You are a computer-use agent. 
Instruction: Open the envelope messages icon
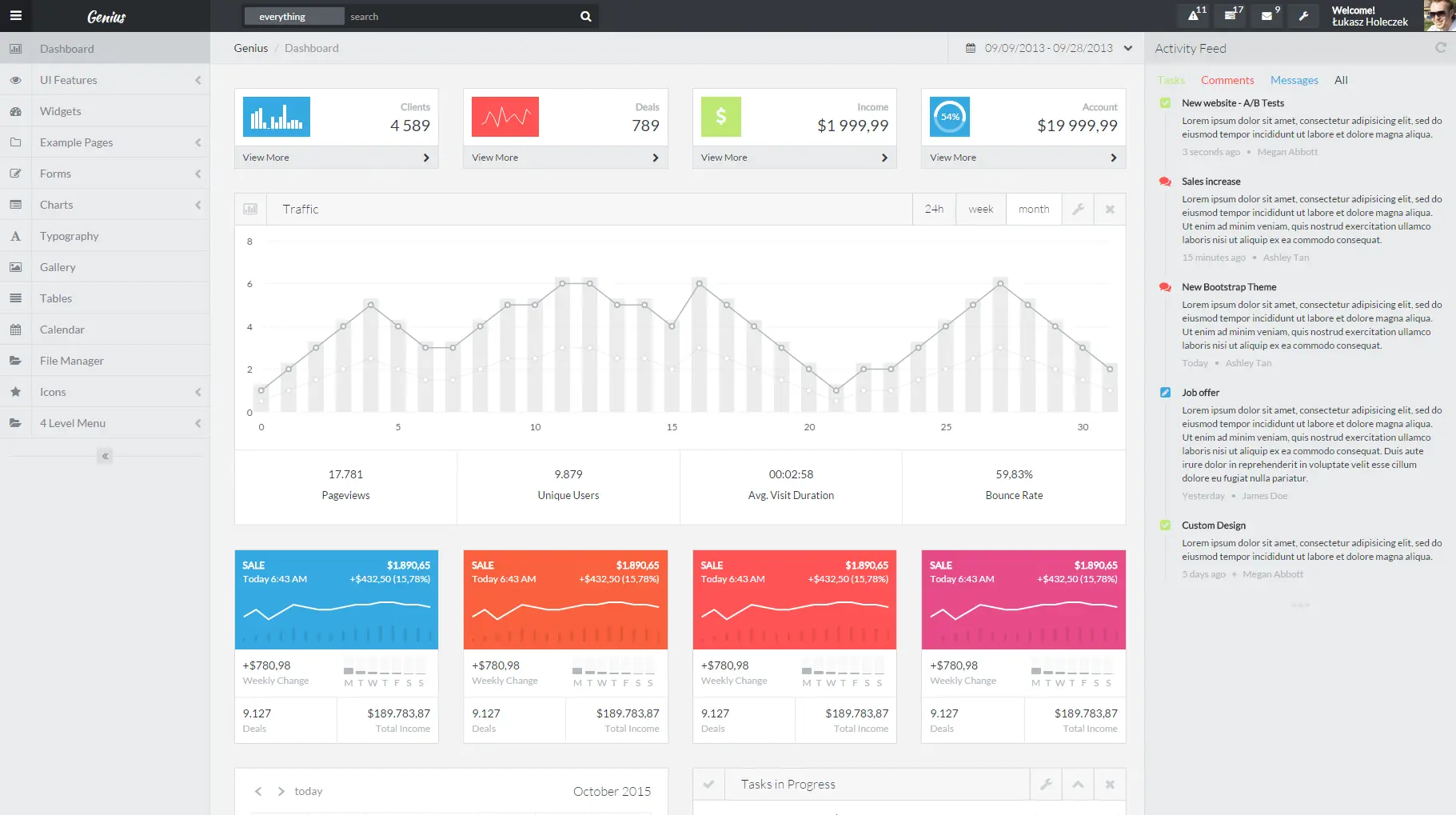pyautogui.click(x=1267, y=15)
